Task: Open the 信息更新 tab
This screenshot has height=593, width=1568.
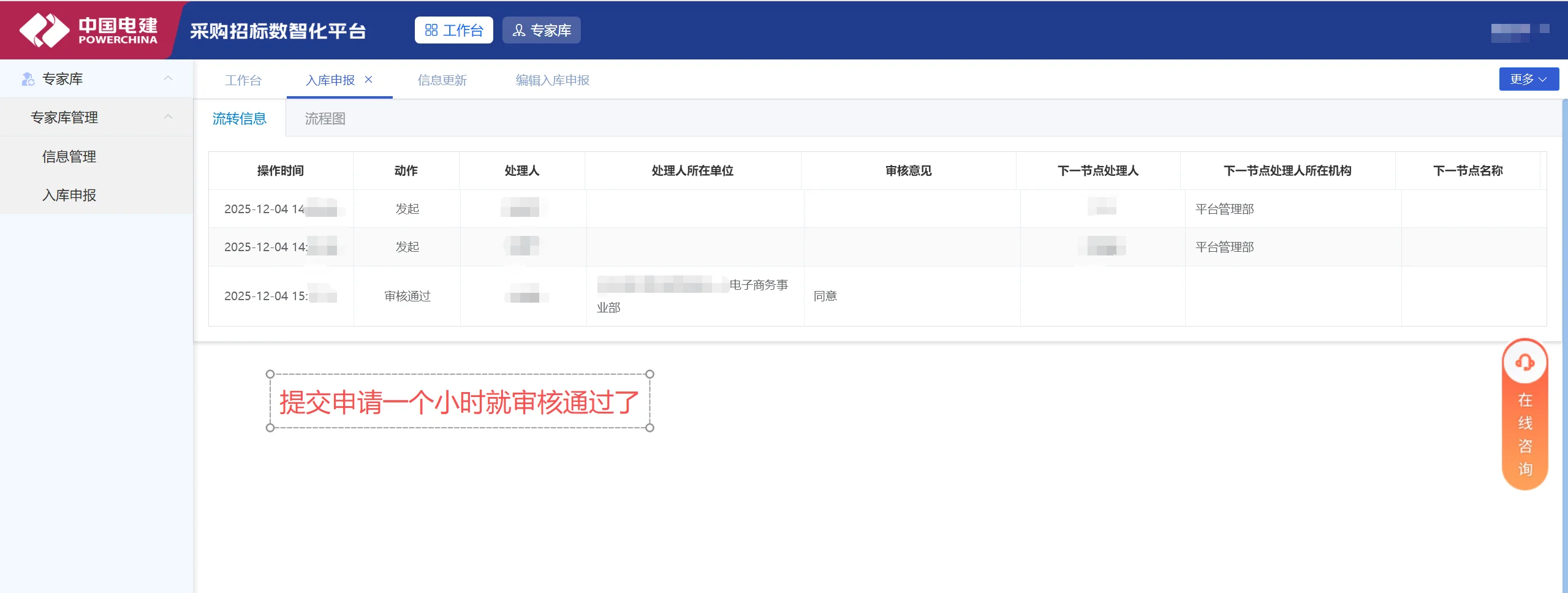Action: 442,80
